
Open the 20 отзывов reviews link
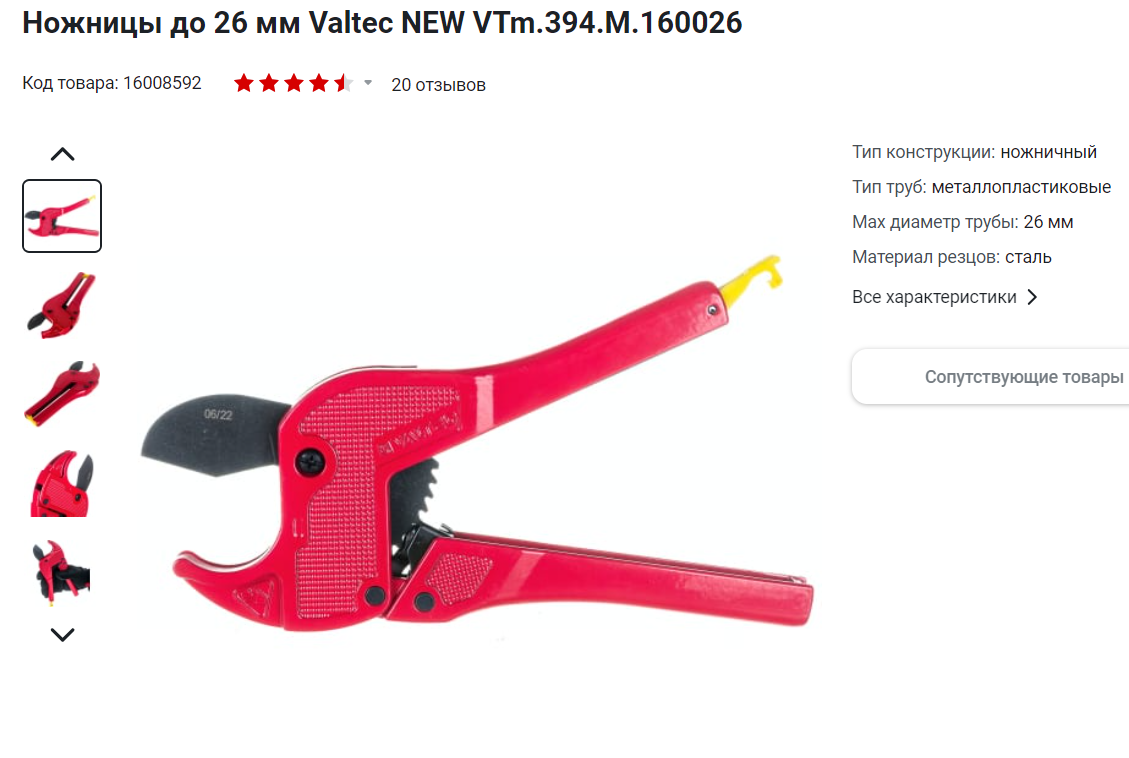(438, 85)
